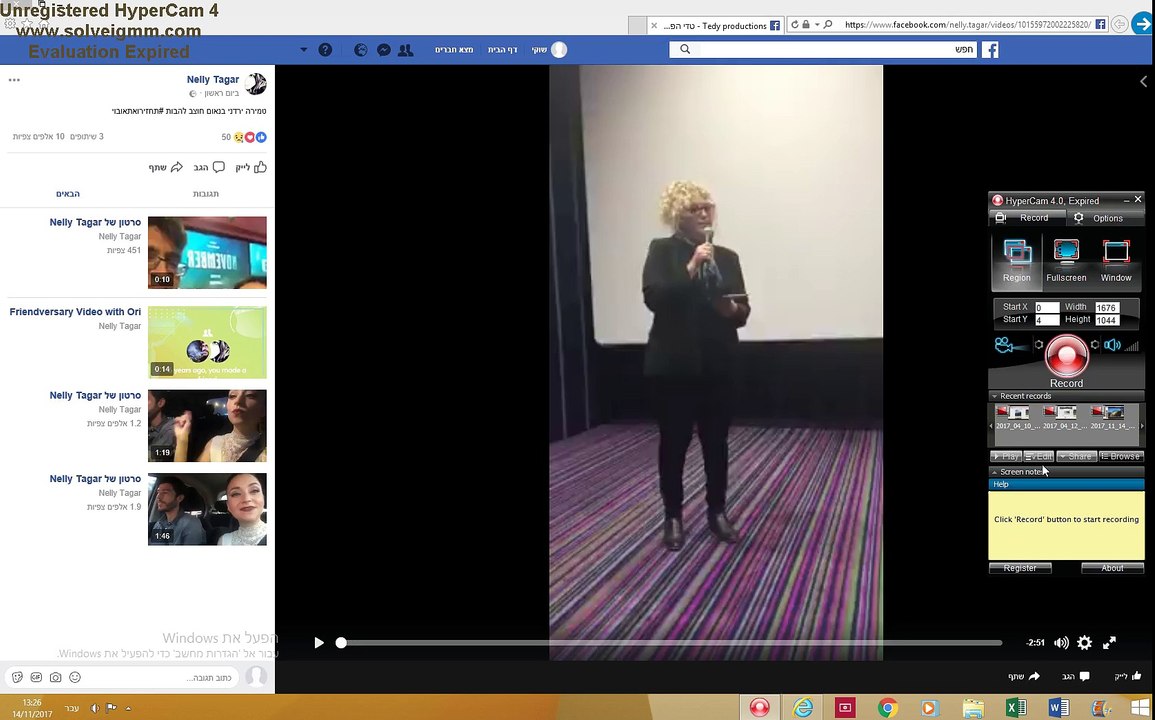Select Region capture mode in HyperCam
Viewport: 1155px width, 720px height.
pyautogui.click(x=1017, y=261)
